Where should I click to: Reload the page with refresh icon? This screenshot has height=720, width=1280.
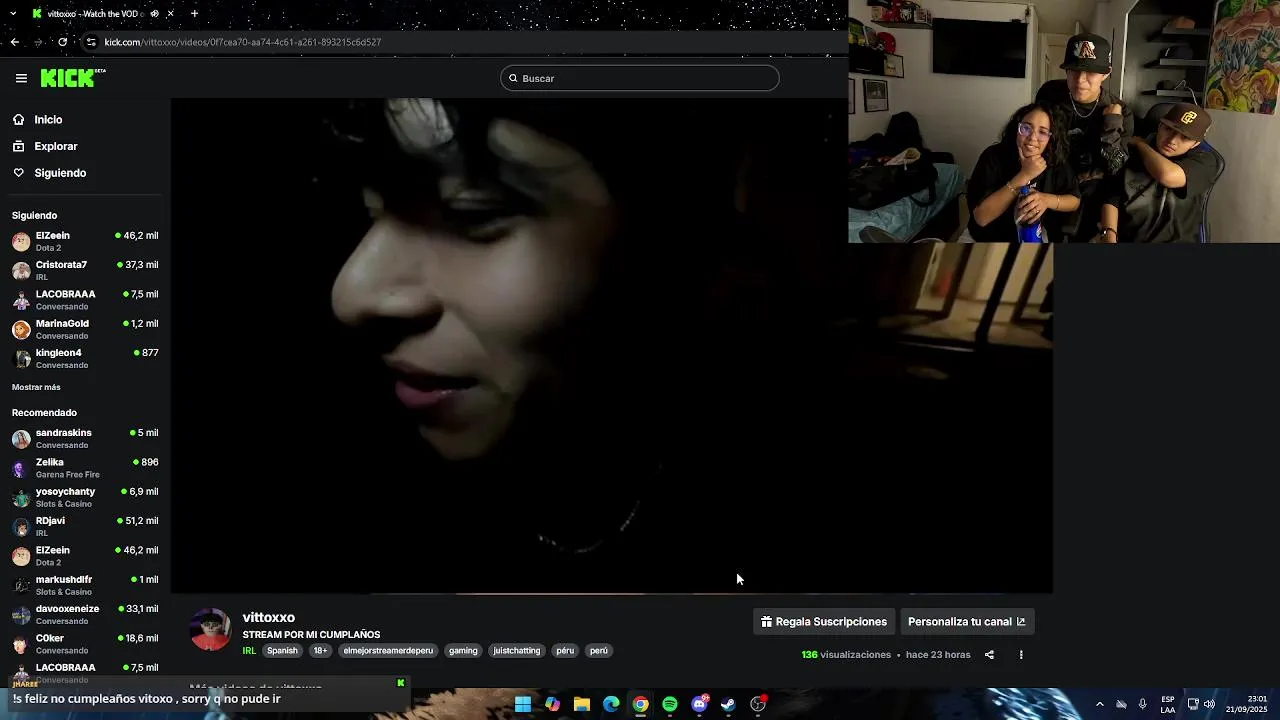pos(63,42)
